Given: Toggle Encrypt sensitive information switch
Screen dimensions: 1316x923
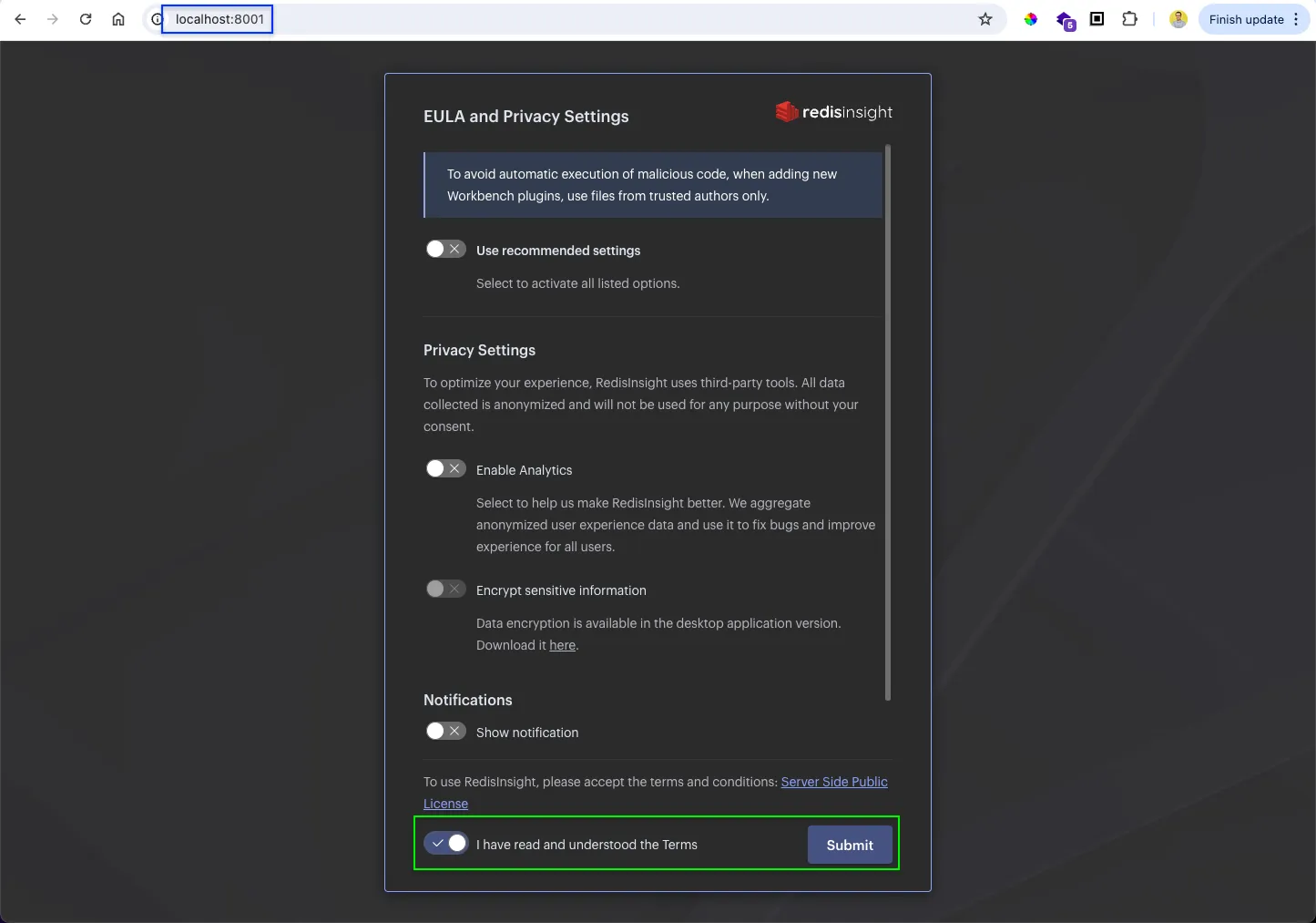Looking at the screenshot, I should click(445, 589).
